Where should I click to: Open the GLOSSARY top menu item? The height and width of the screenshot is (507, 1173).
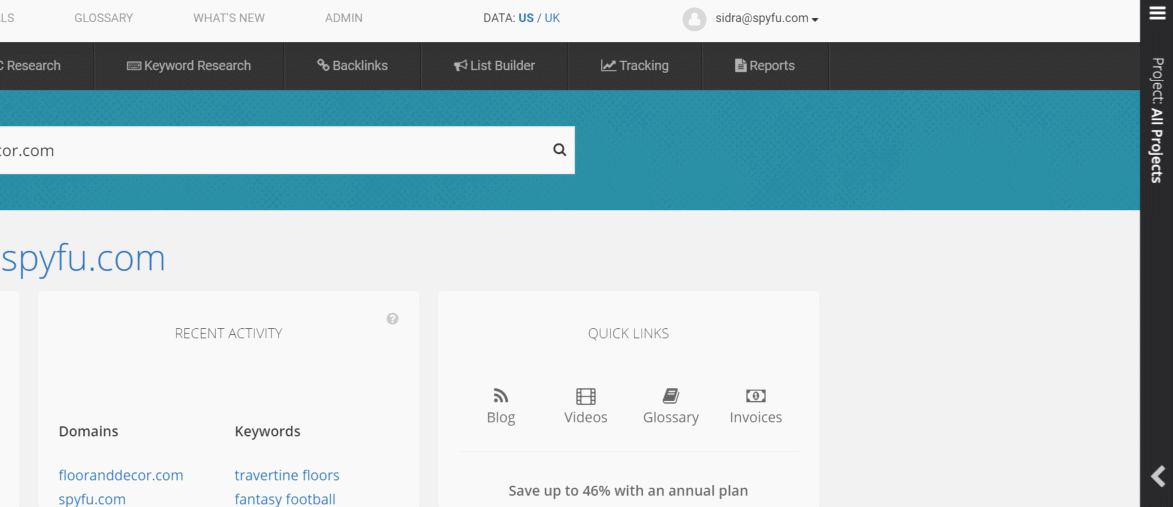[x=103, y=18]
